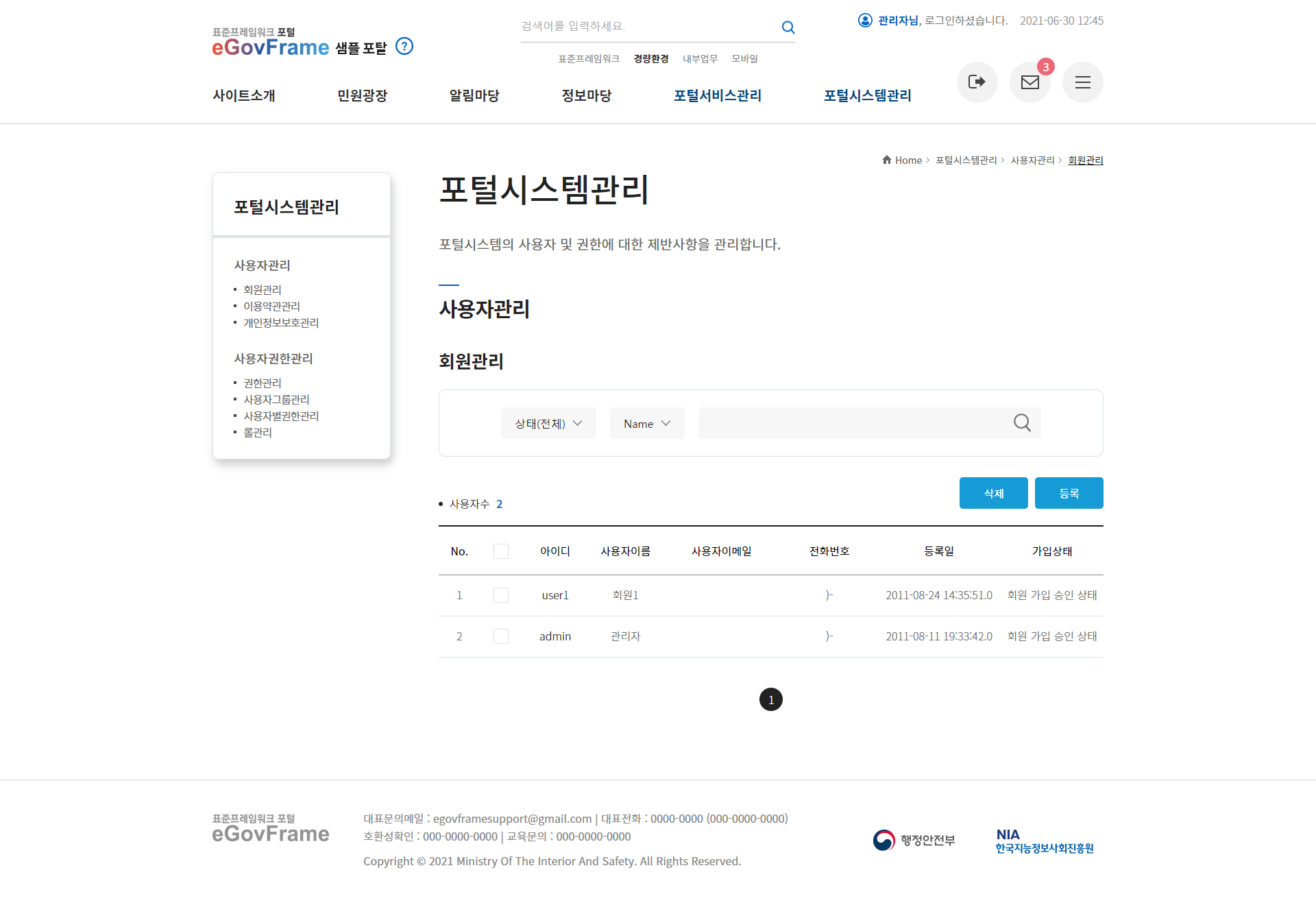
Task: Click the Home icon in breadcrumb
Action: click(886, 160)
